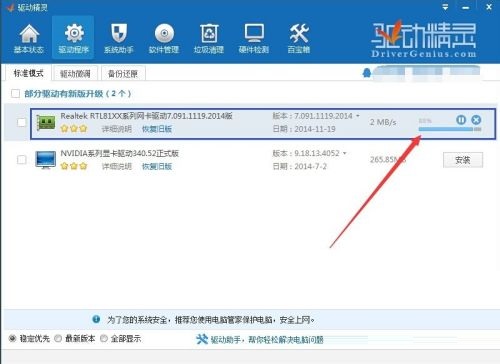Switch to 标准模式 tab
Image resolution: width=500 pixels, height=364 pixels.
tap(29, 73)
